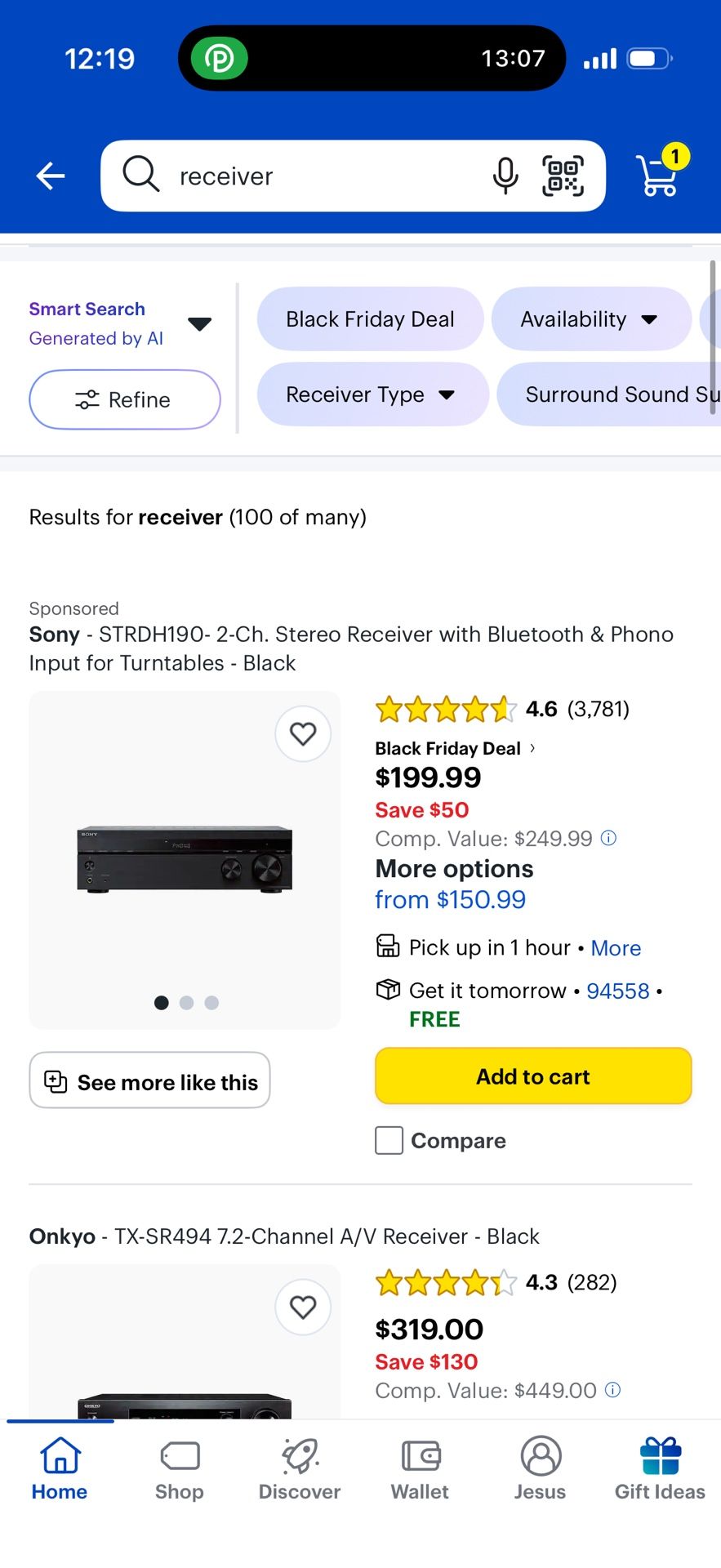
Task: Check the Compare box for the Sony receiver
Action: tap(389, 1140)
